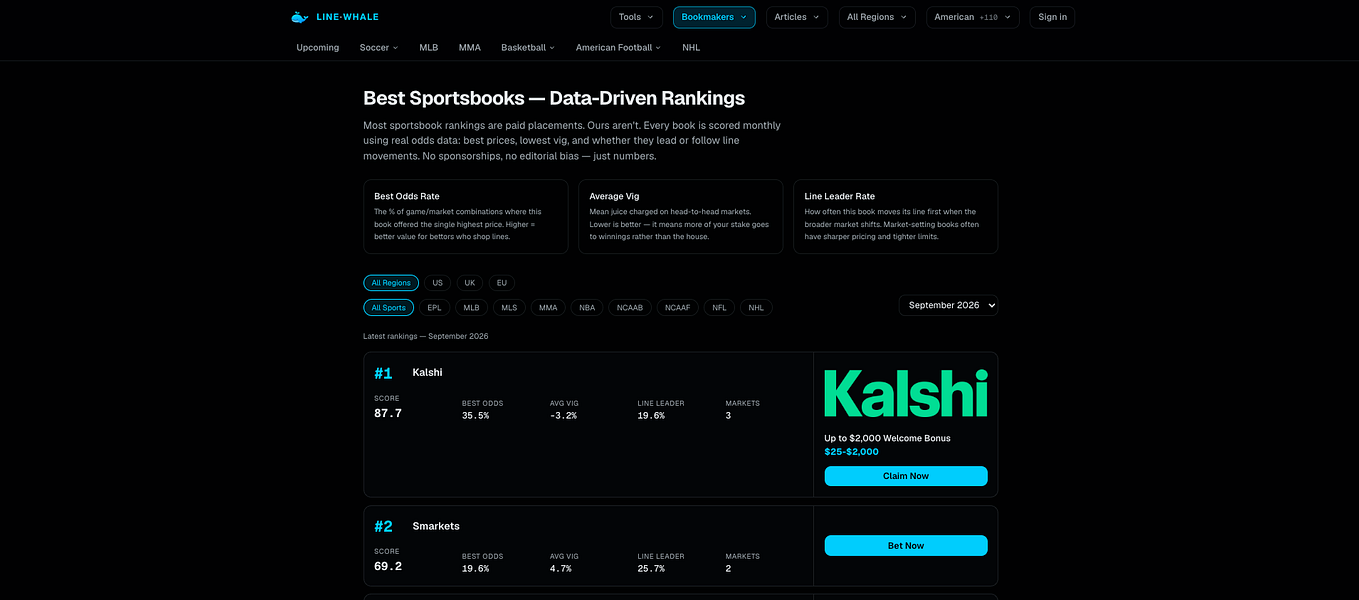Expand the Bookmakers dropdown

714,17
